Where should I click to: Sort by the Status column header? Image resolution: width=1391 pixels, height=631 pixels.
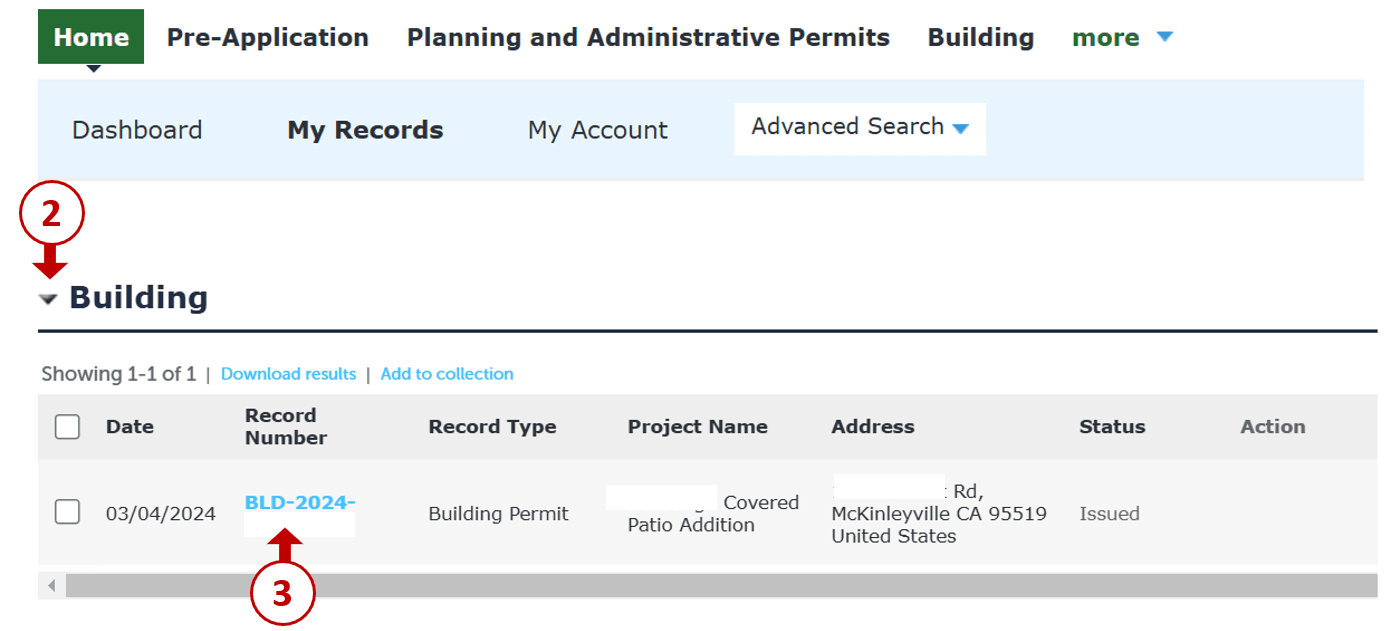(x=1112, y=427)
